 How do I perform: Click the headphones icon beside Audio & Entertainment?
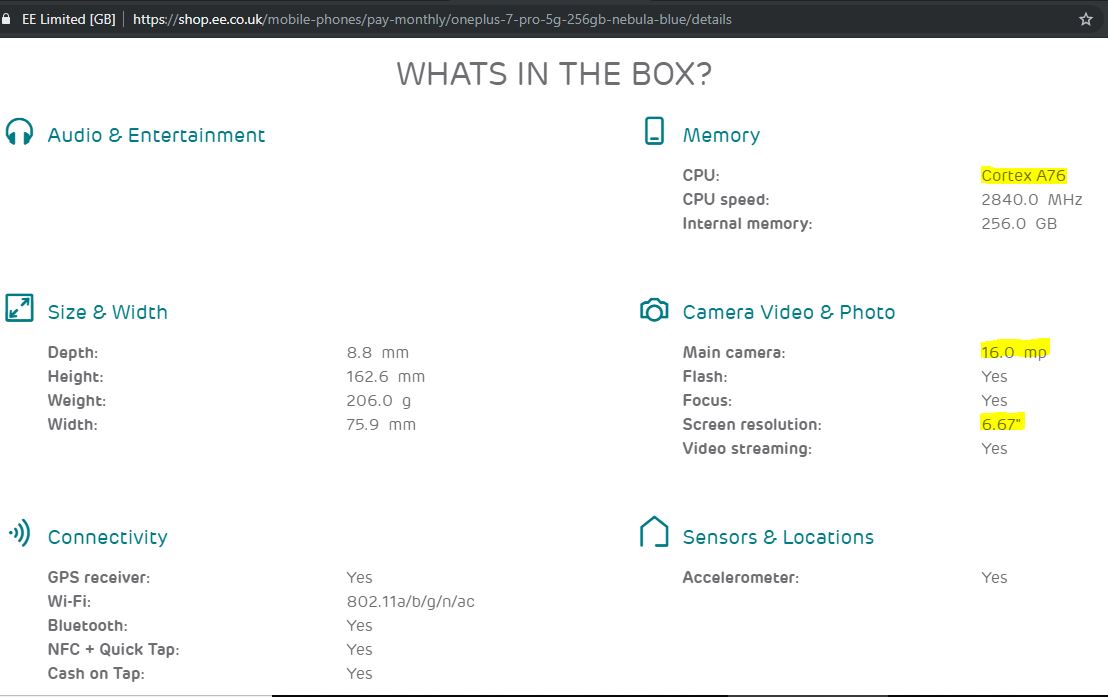point(19,132)
